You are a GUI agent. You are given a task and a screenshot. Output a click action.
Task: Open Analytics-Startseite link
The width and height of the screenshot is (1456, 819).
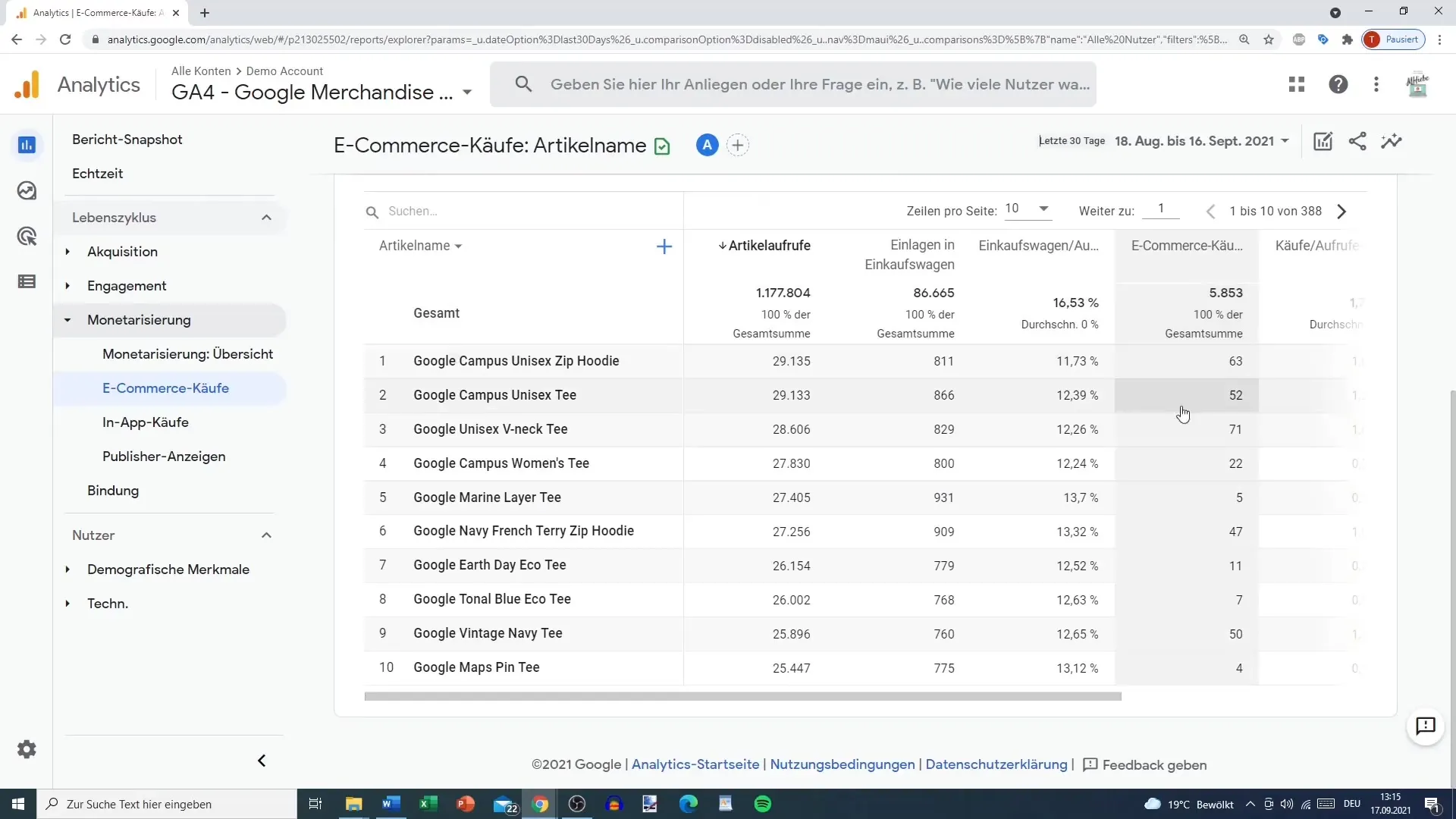(x=695, y=764)
